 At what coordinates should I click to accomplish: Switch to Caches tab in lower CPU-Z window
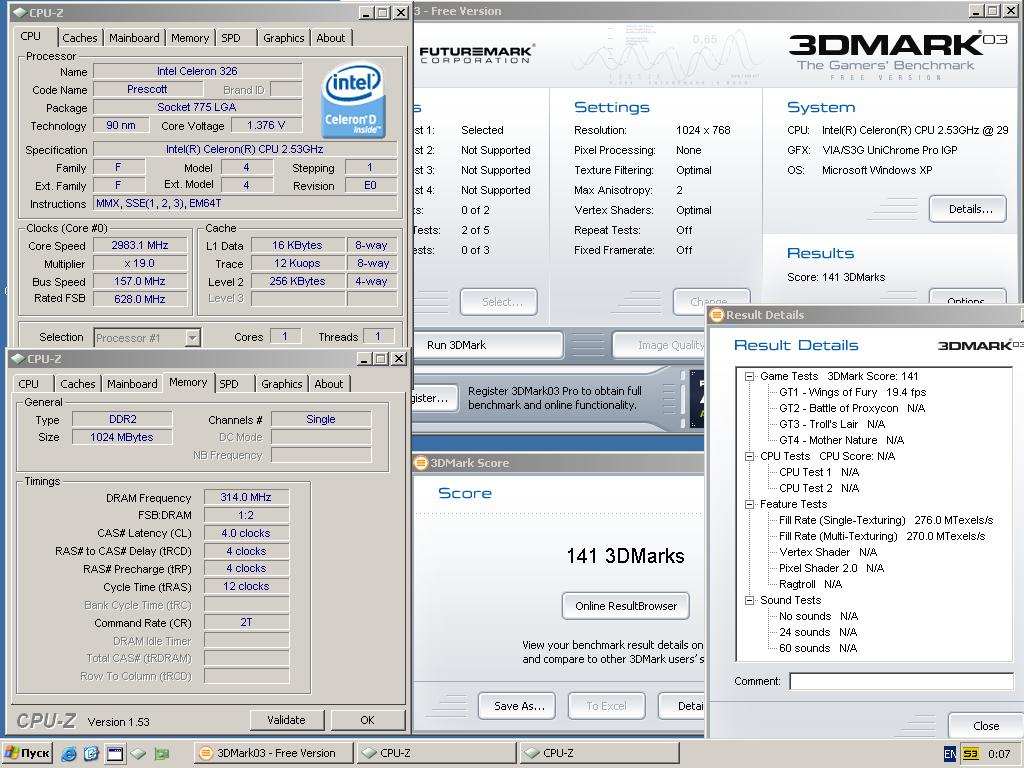pyautogui.click(x=78, y=384)
